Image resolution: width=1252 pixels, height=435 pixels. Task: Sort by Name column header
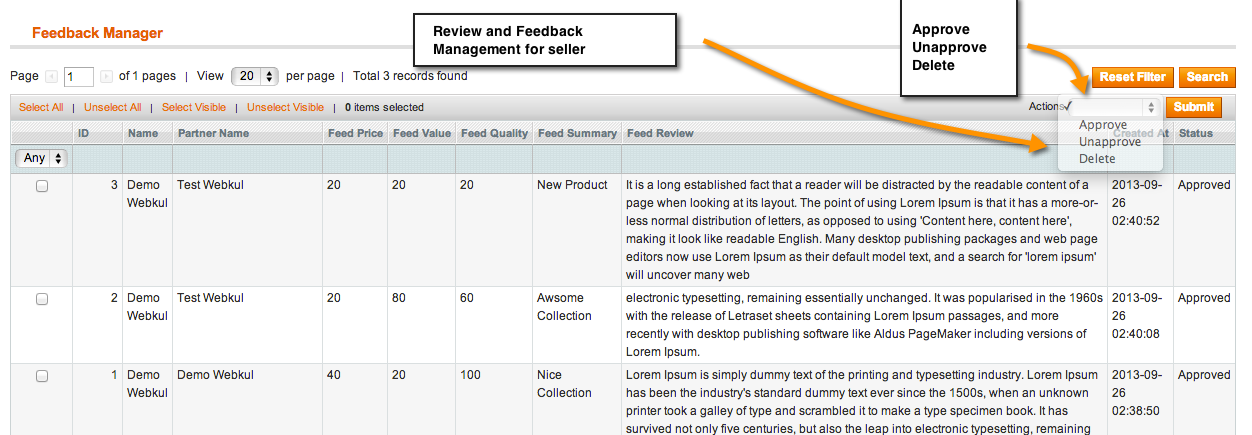(x=143, y=133)
